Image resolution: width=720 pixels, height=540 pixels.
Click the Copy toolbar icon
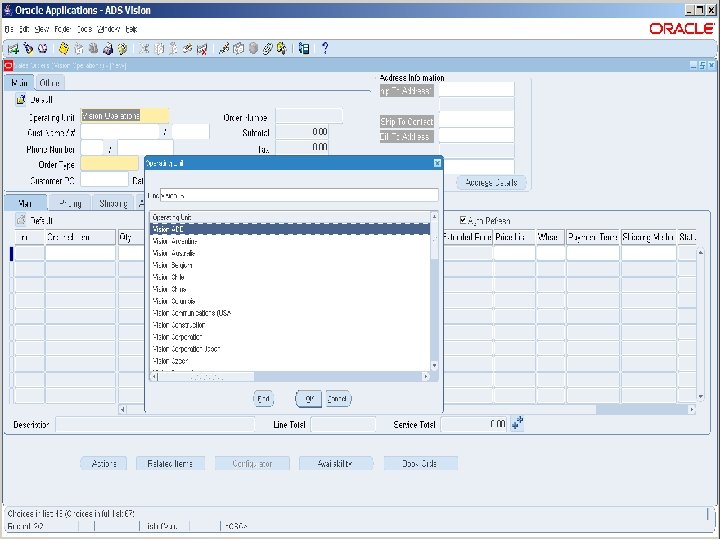pos(159,49)
